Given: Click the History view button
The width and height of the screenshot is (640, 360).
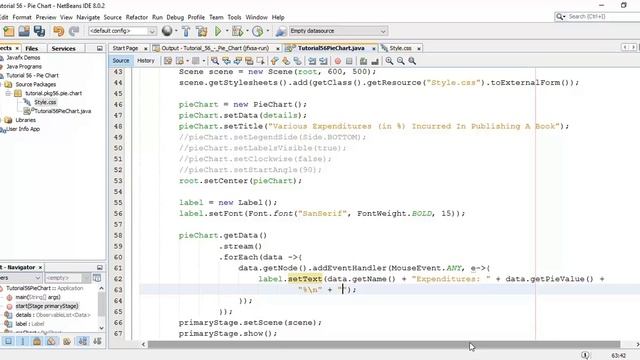Looking at the screenshot, I should (x=146, y=61).
